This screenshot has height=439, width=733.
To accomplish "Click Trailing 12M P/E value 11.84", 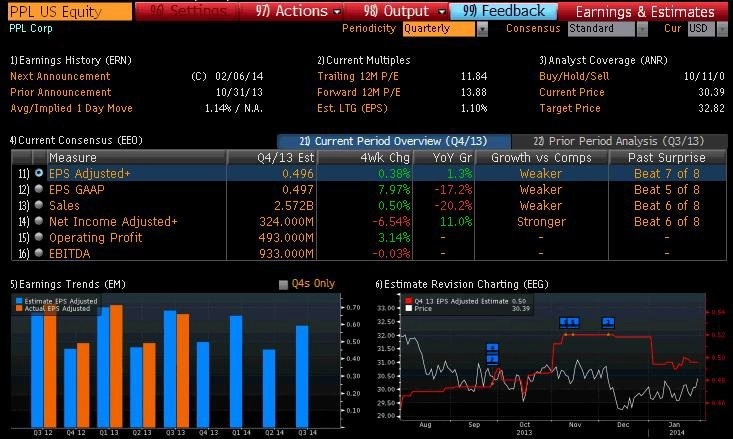I will (474, 76).
